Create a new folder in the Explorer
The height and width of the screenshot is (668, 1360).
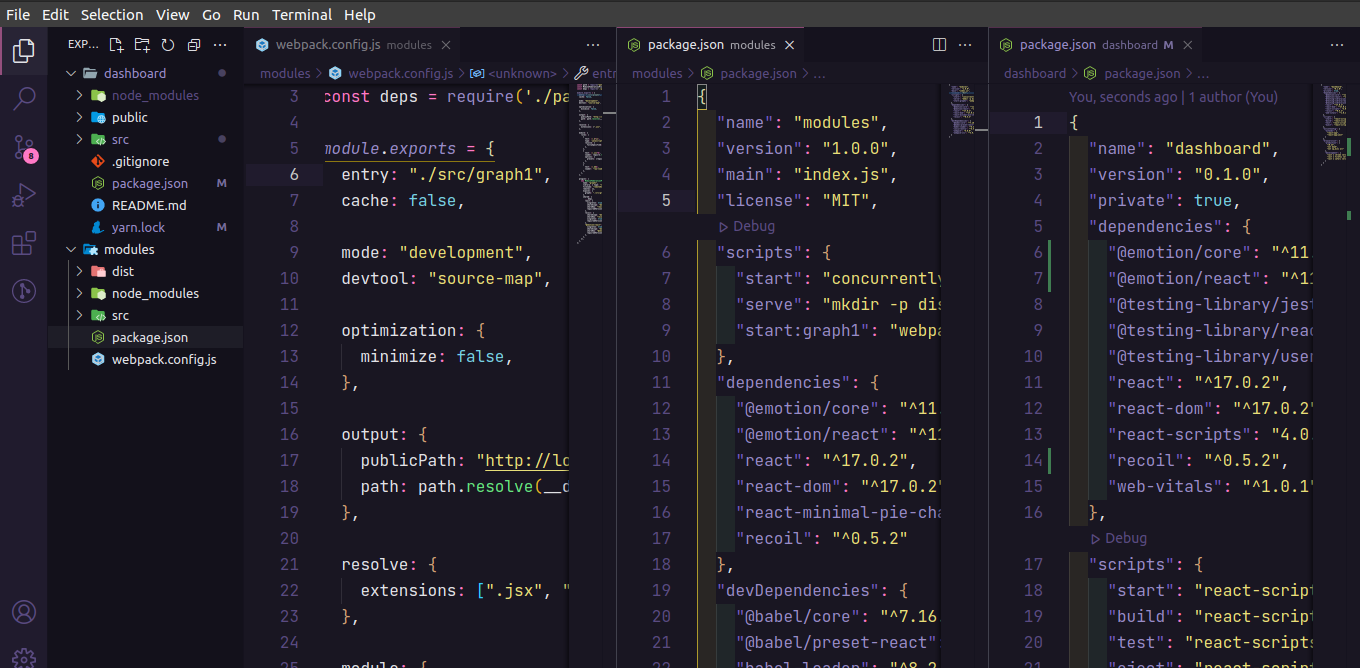[140, 44]
